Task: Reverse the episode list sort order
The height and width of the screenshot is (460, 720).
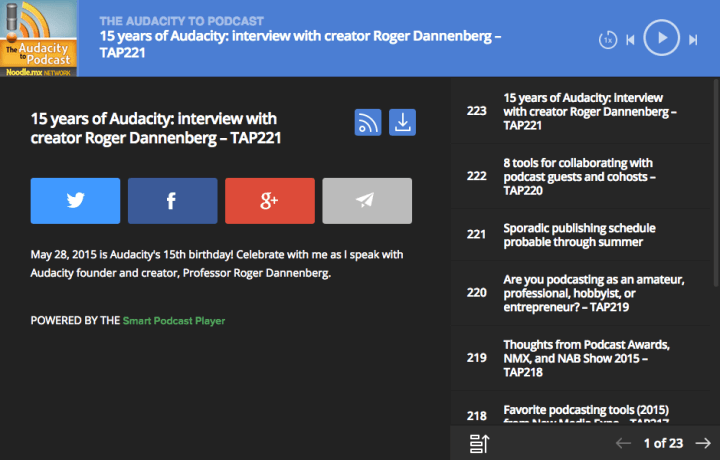Action: [x=478, y=442]
